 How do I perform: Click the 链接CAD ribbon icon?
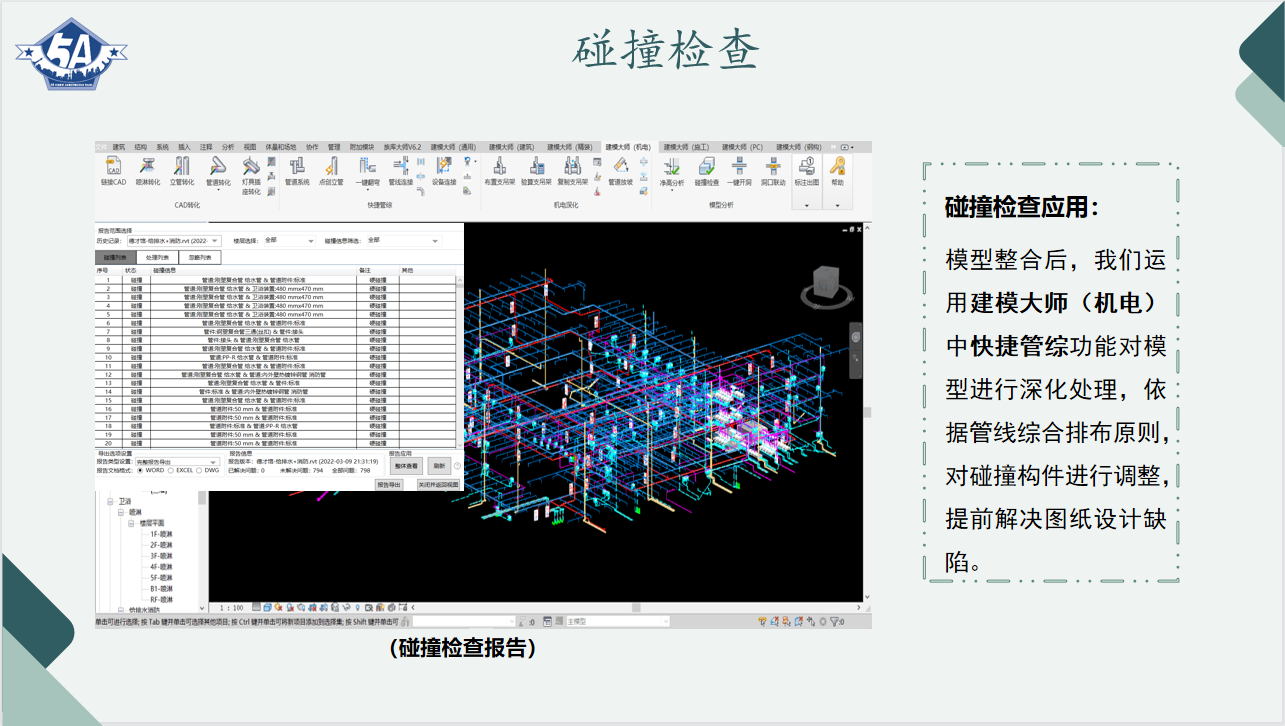click(x=113, y=170)
